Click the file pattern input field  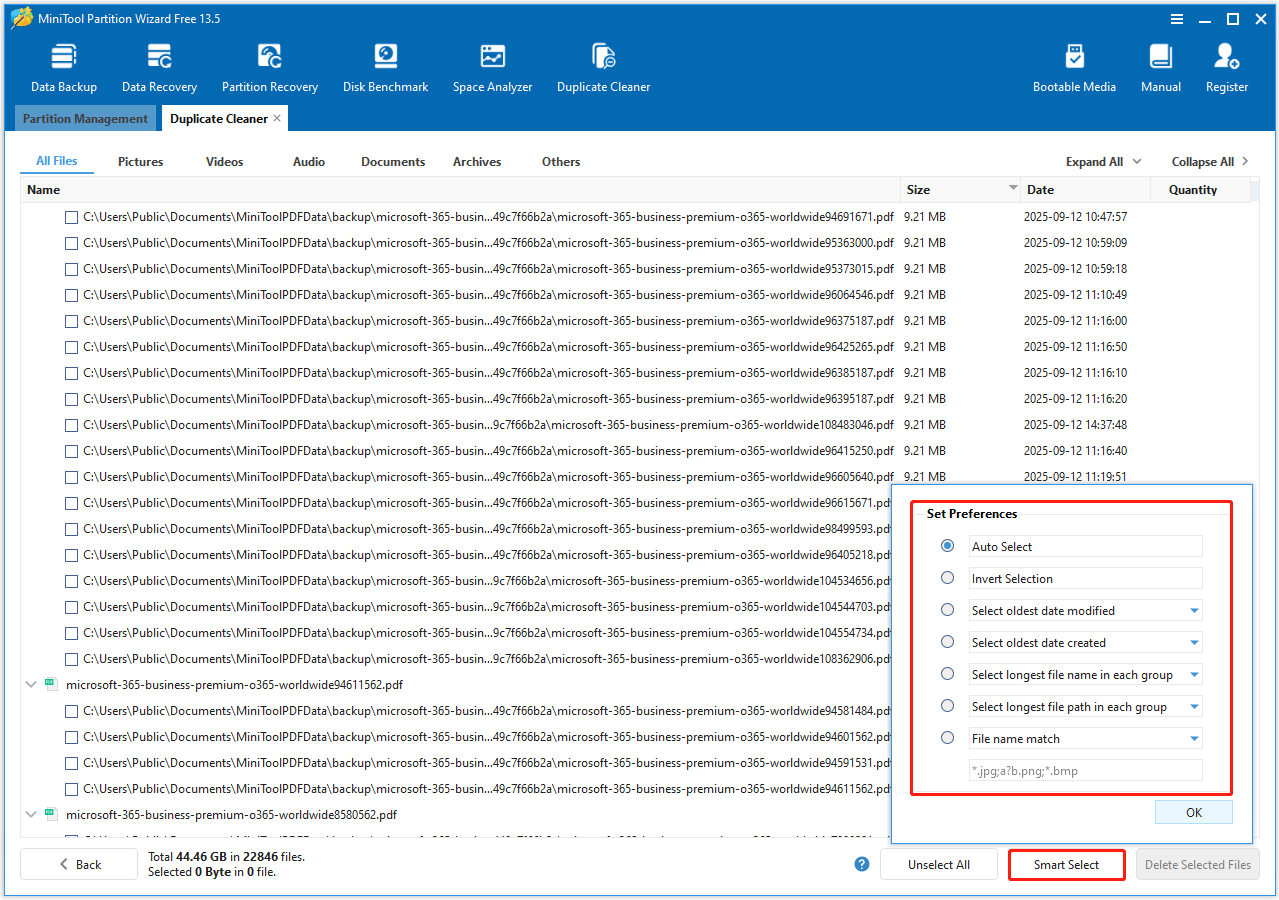pos(1084,770)
